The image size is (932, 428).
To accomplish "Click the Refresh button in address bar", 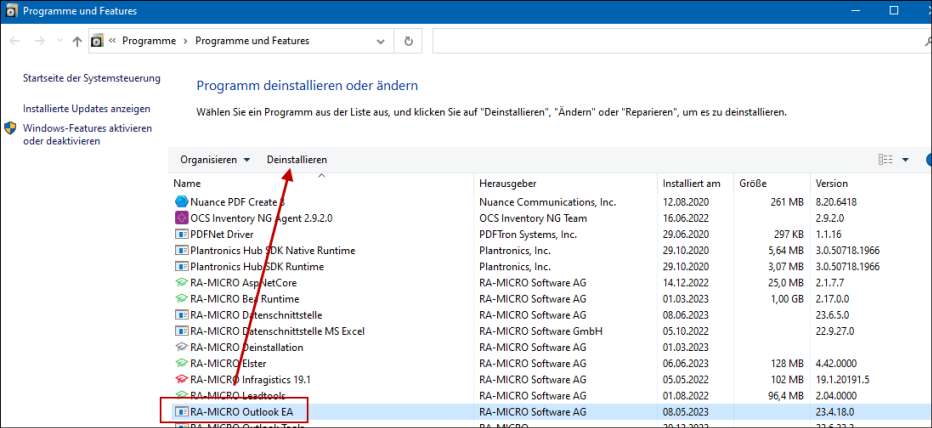I will (x=408, y=41).
